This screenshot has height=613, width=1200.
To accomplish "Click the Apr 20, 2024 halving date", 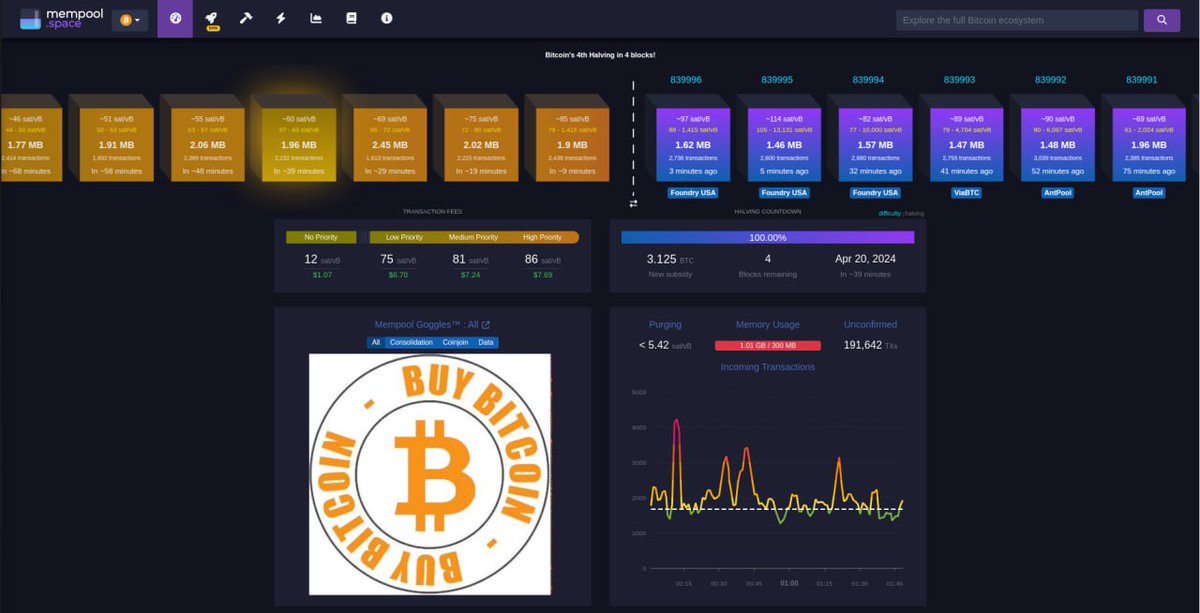I will pos(865,258).
